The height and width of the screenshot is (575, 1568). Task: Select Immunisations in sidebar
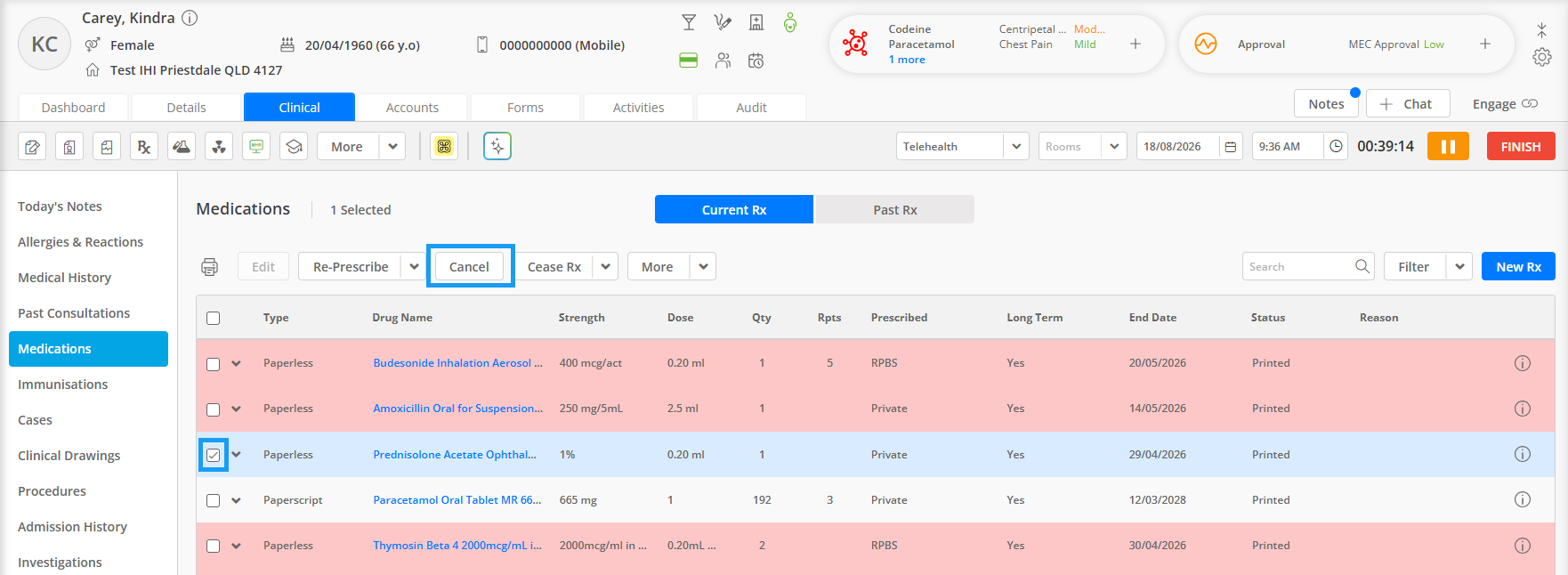(62, 385)
